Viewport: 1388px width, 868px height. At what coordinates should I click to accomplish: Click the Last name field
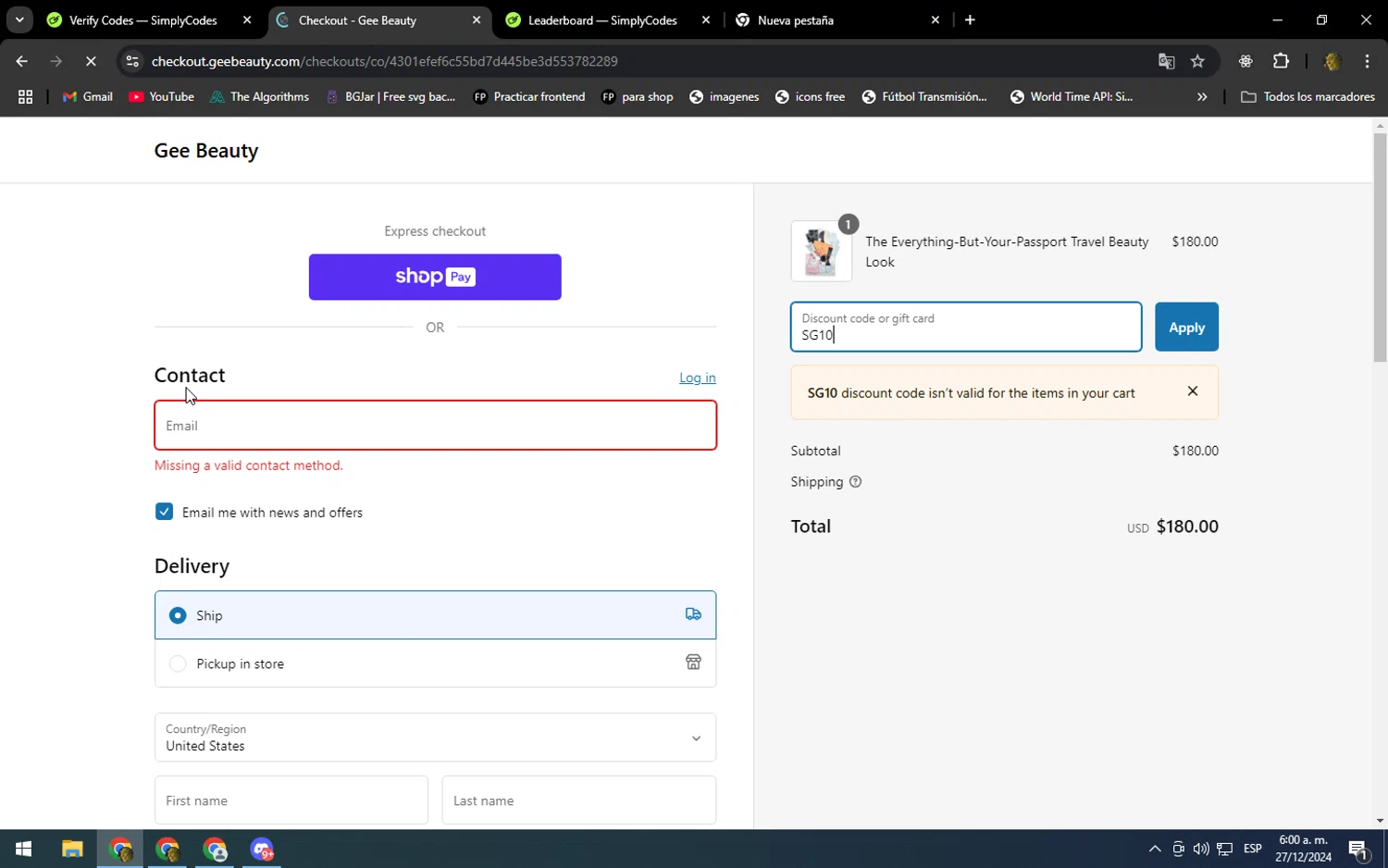click(579, 800)
